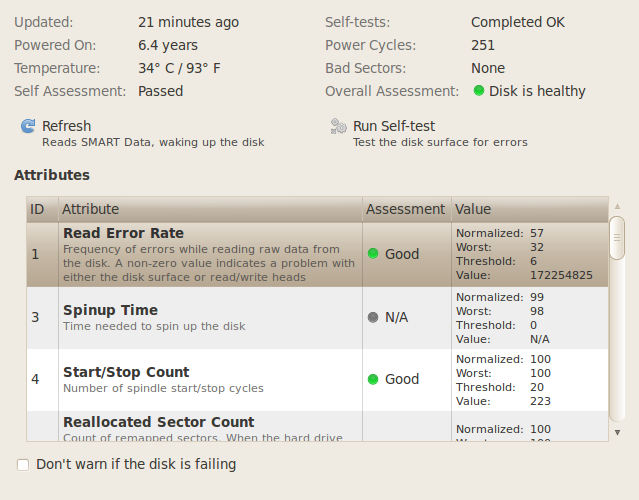Click the Start/Stop raw value 223
Image resolution: width=639 pixels, height=500 pixels.
click(540, 401)
